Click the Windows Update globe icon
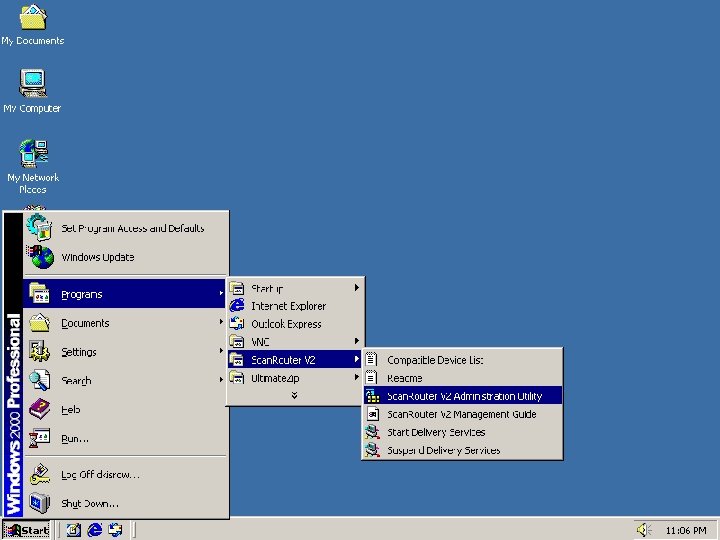The width and height of the screenshot is (720, 540). (40, 257)
